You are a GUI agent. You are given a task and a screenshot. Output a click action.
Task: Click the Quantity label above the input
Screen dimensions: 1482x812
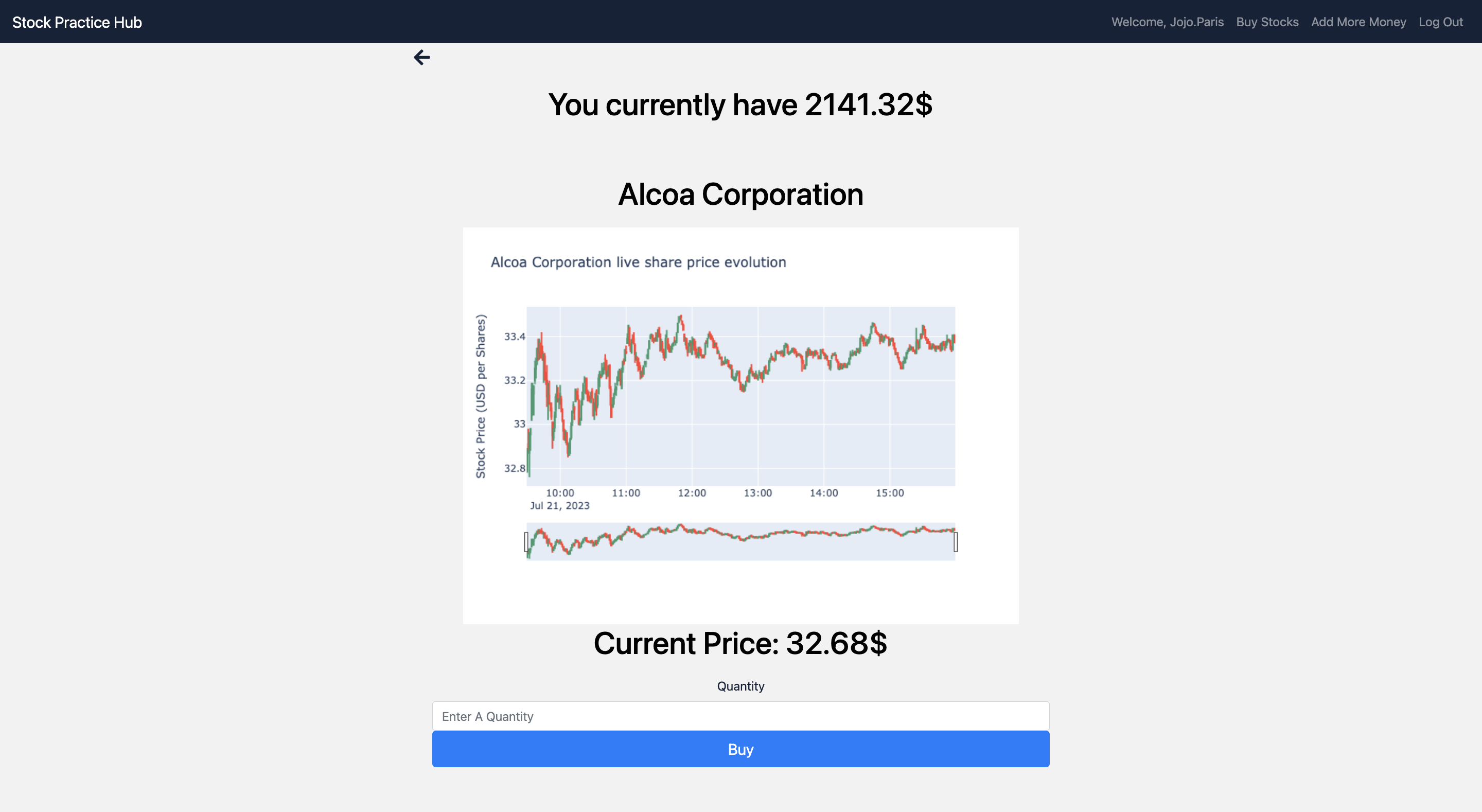(741, 685)
